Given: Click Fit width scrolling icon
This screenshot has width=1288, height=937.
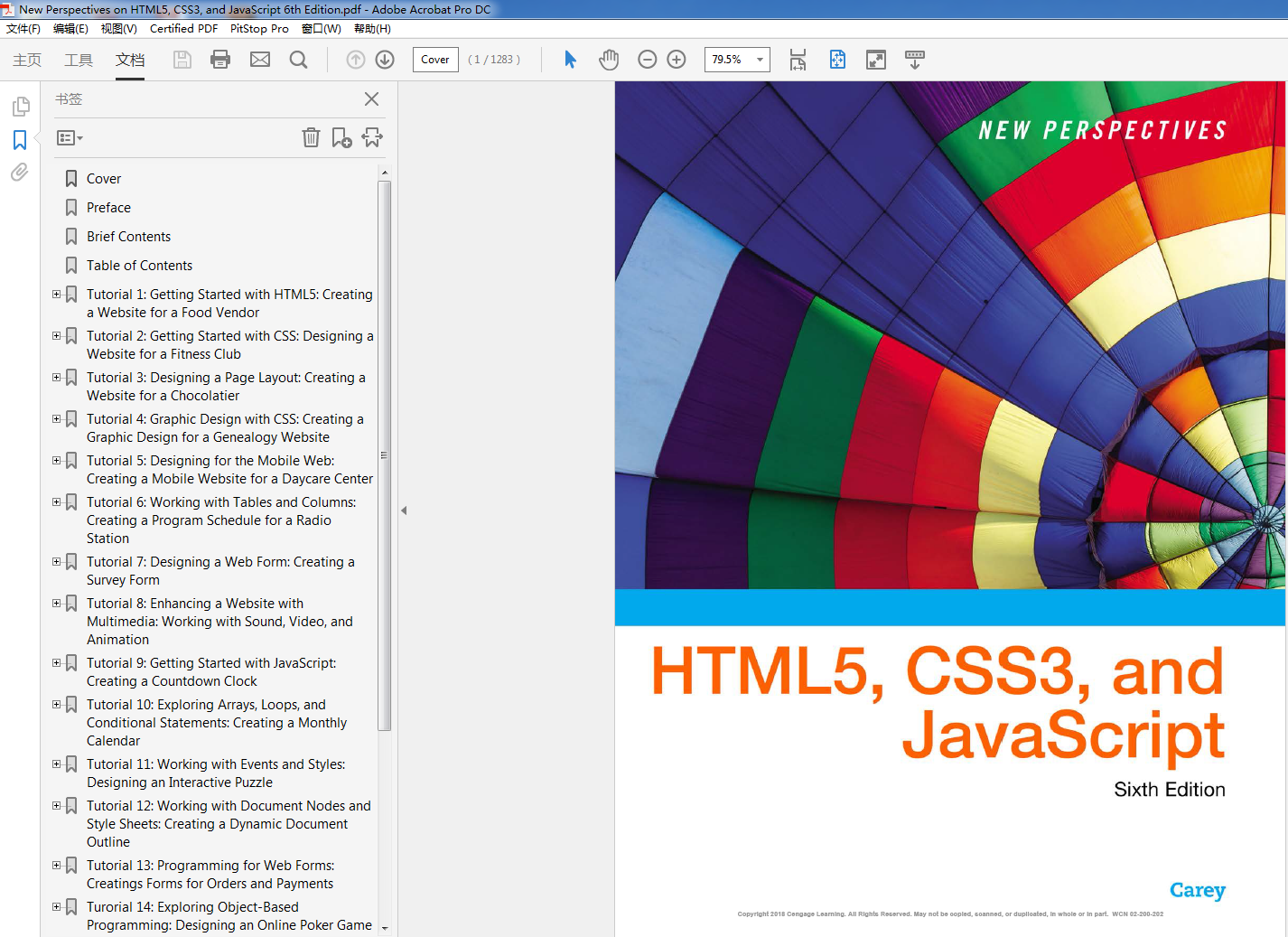Looking at the screenshot, I should pos(798,60).
